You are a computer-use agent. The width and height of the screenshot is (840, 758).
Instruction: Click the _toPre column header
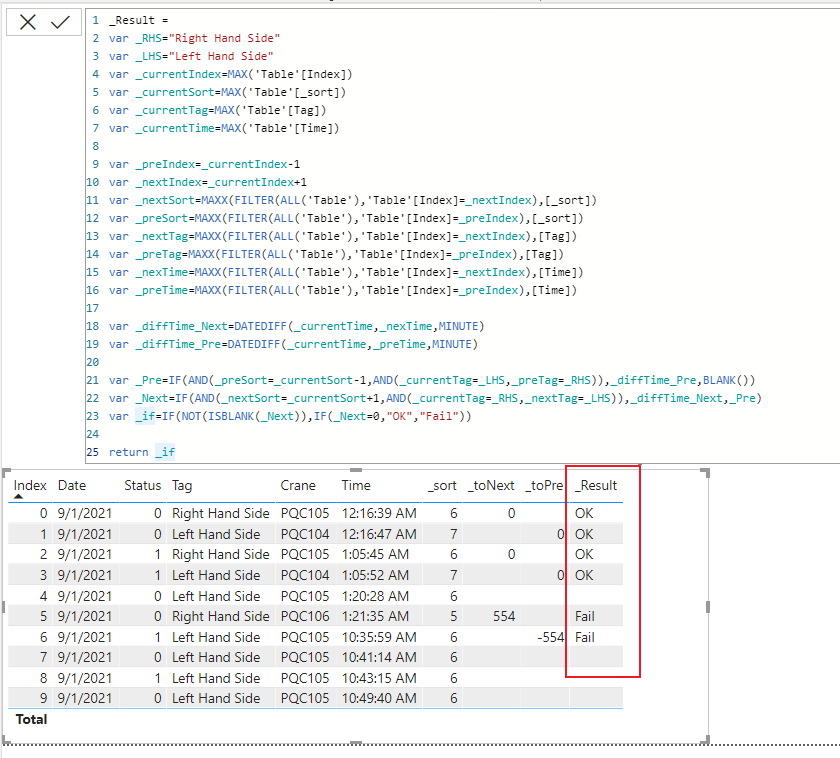pyautogui.click(x=544, y=485)
